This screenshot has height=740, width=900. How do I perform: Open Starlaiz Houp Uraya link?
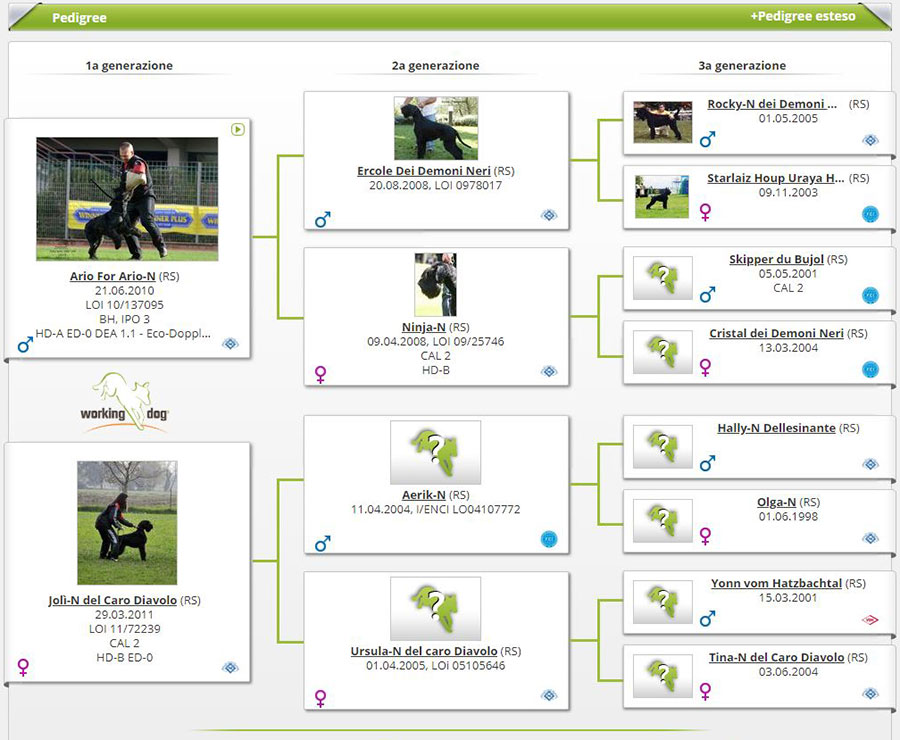point(775,178)
